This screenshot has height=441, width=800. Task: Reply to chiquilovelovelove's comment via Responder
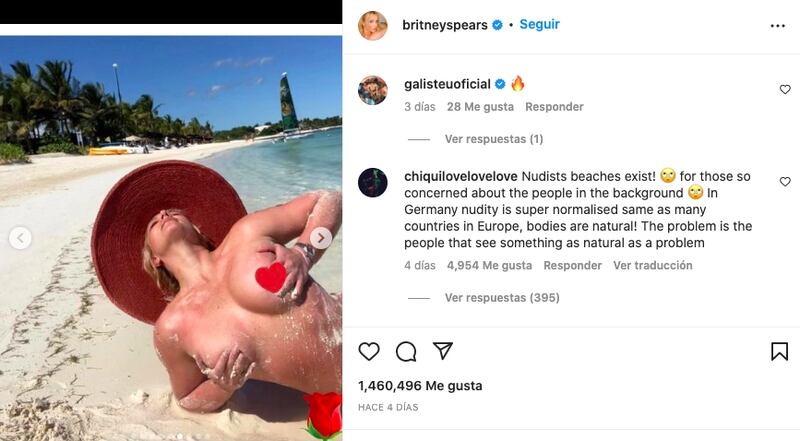[572, 265]
